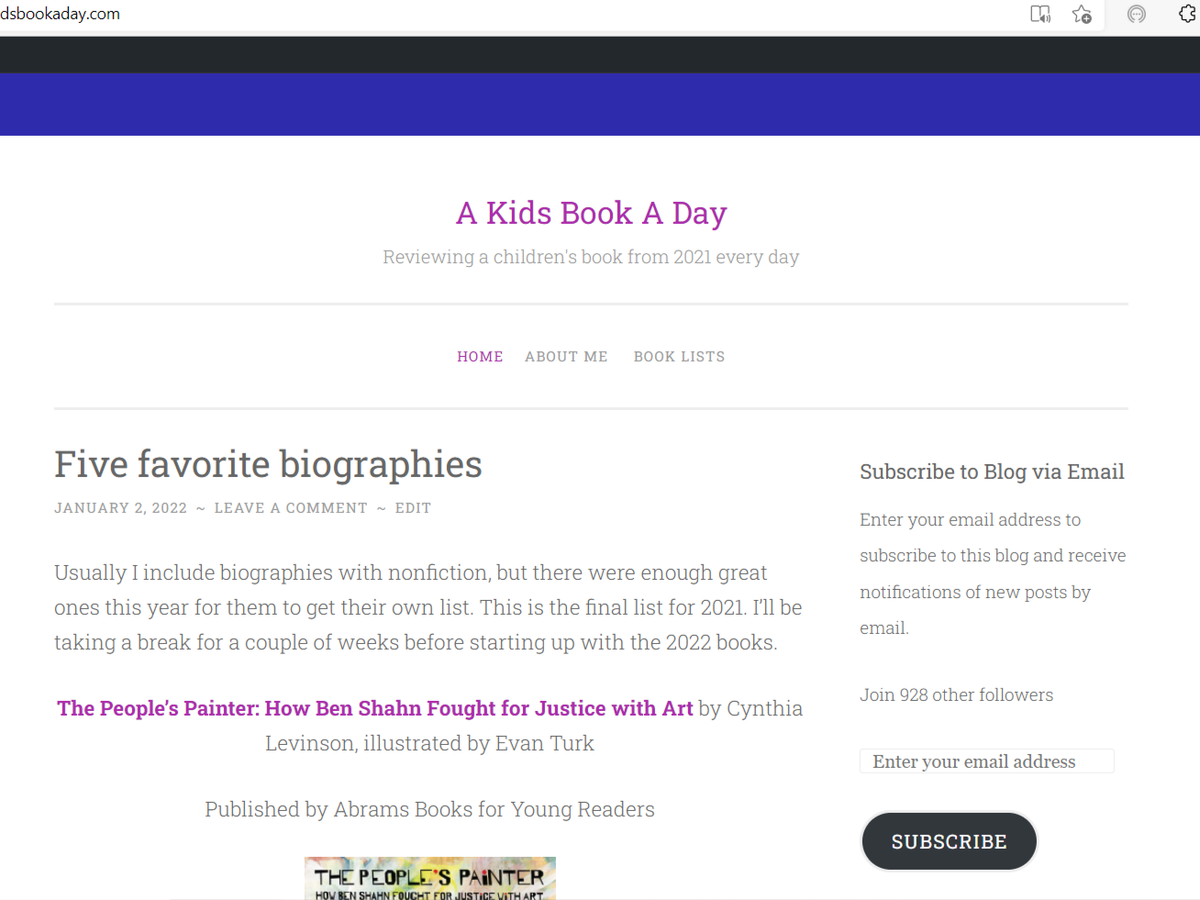This screenshot has width=1200, height=900.
Task: Click the Read Aloud immersive reader icon
Action: pyautogui.click(x=1040, y=14)
